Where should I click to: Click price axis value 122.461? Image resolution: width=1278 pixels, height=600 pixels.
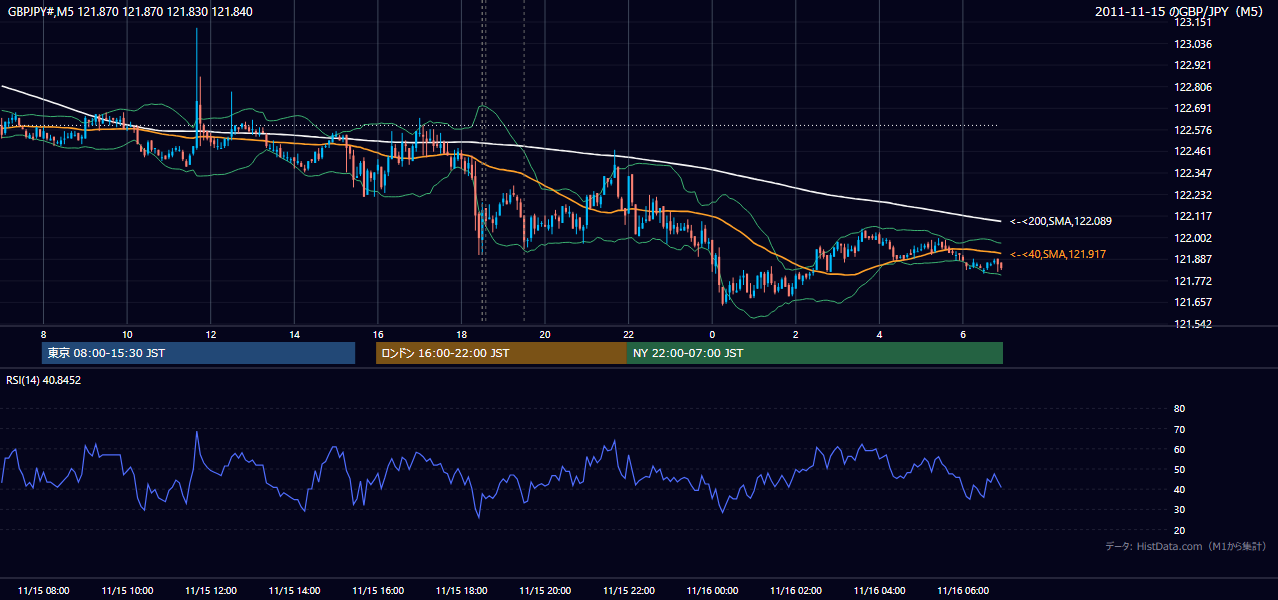[1192, 152]
